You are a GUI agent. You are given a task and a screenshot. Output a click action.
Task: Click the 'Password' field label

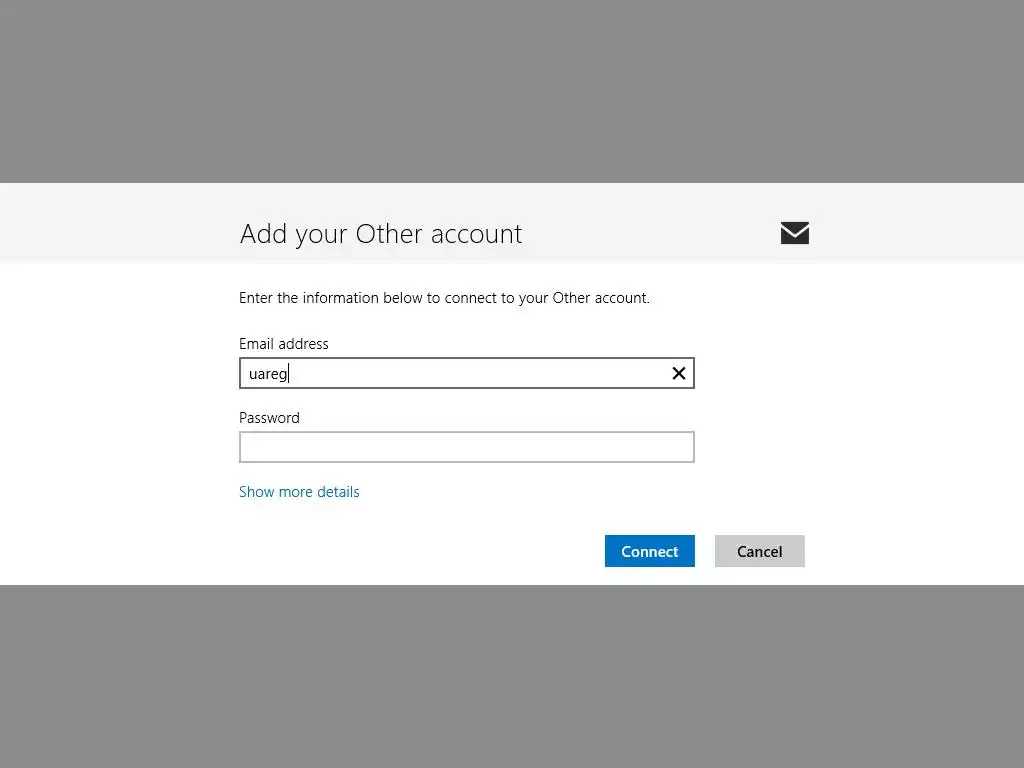tap(269, 418)
